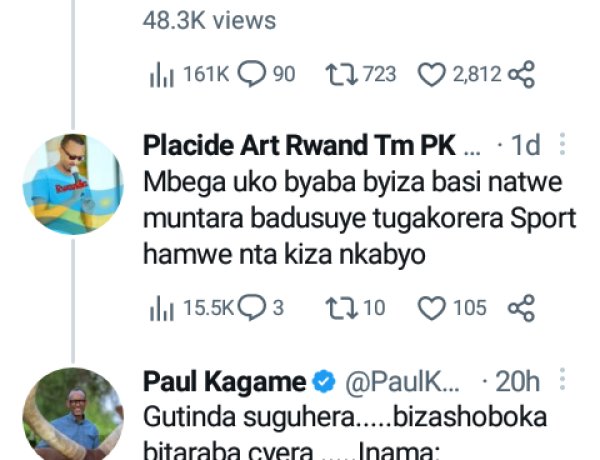Reply to top tweet with 90 comments
Image resolution: width=600 pixels, height=460 pixels.
(266, 74)
